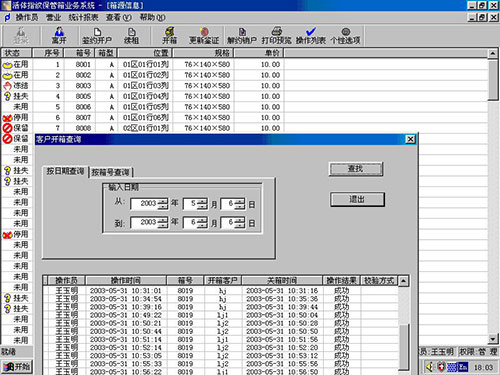This screenshot has height=375, width=500.
Task: Switch to the 按箱号查询 tab
Action: [110, 172]
